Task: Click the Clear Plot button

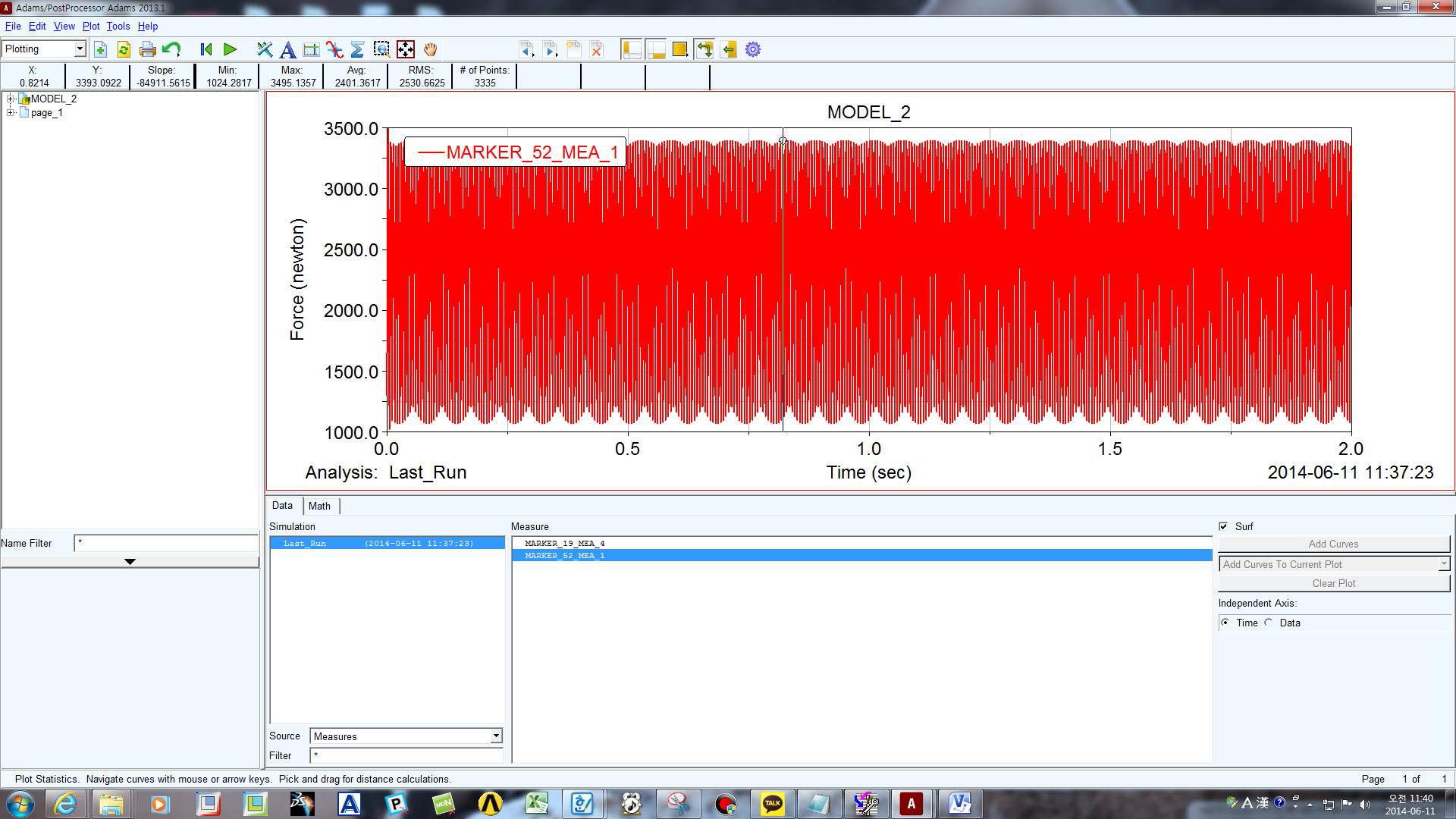Action: coord(1334,583)
